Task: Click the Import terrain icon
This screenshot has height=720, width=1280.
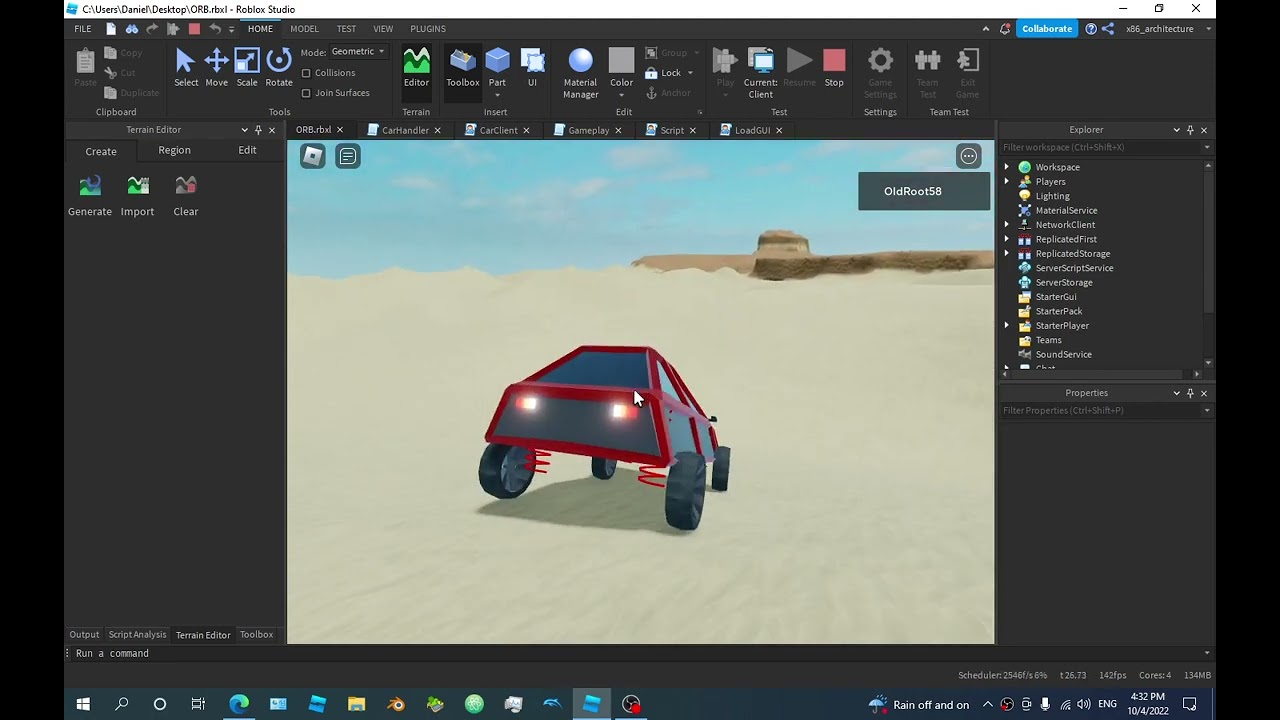Action: coord(138,195)
